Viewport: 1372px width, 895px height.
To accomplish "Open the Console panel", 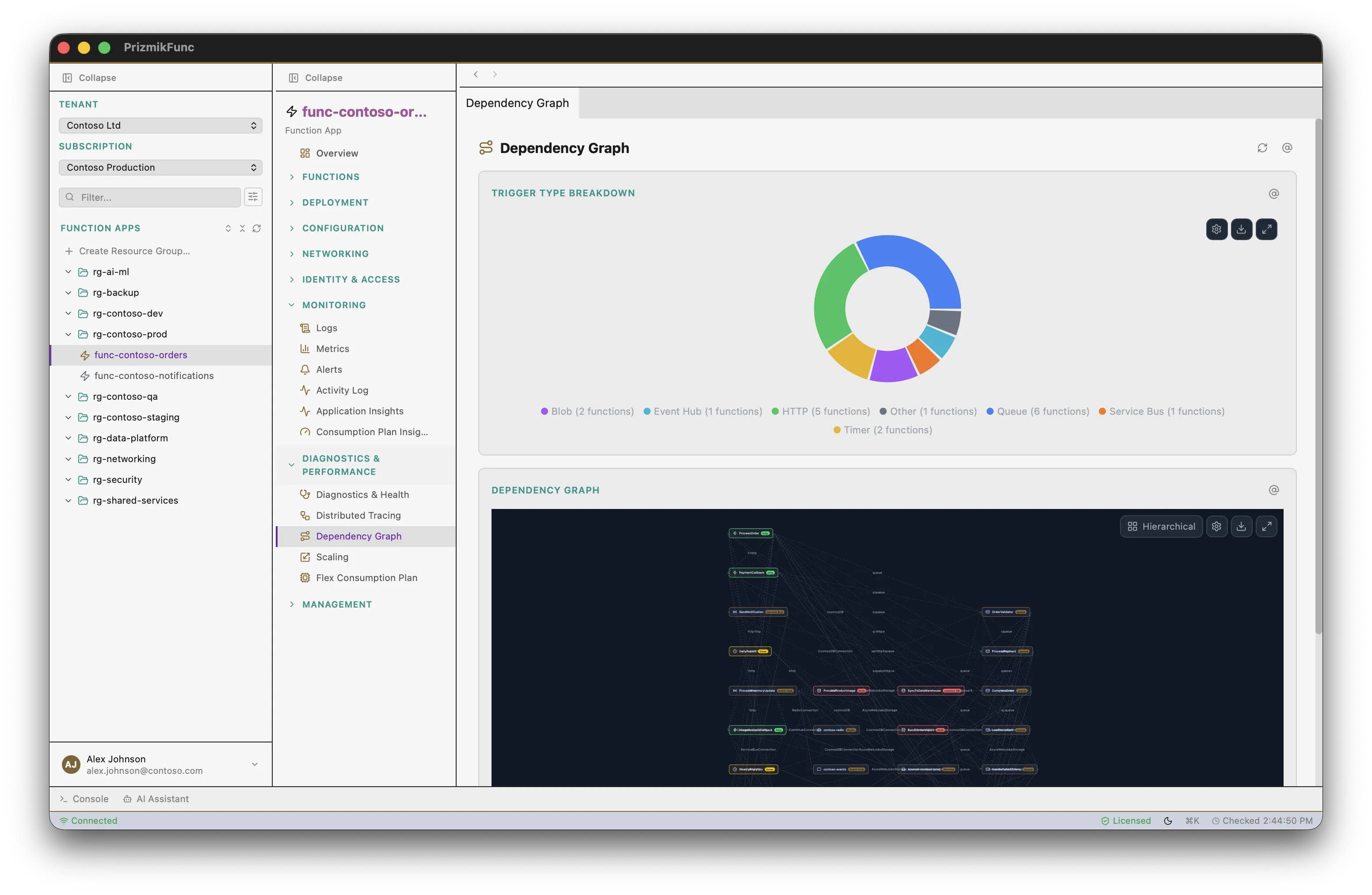I will (x=84, y=799).
